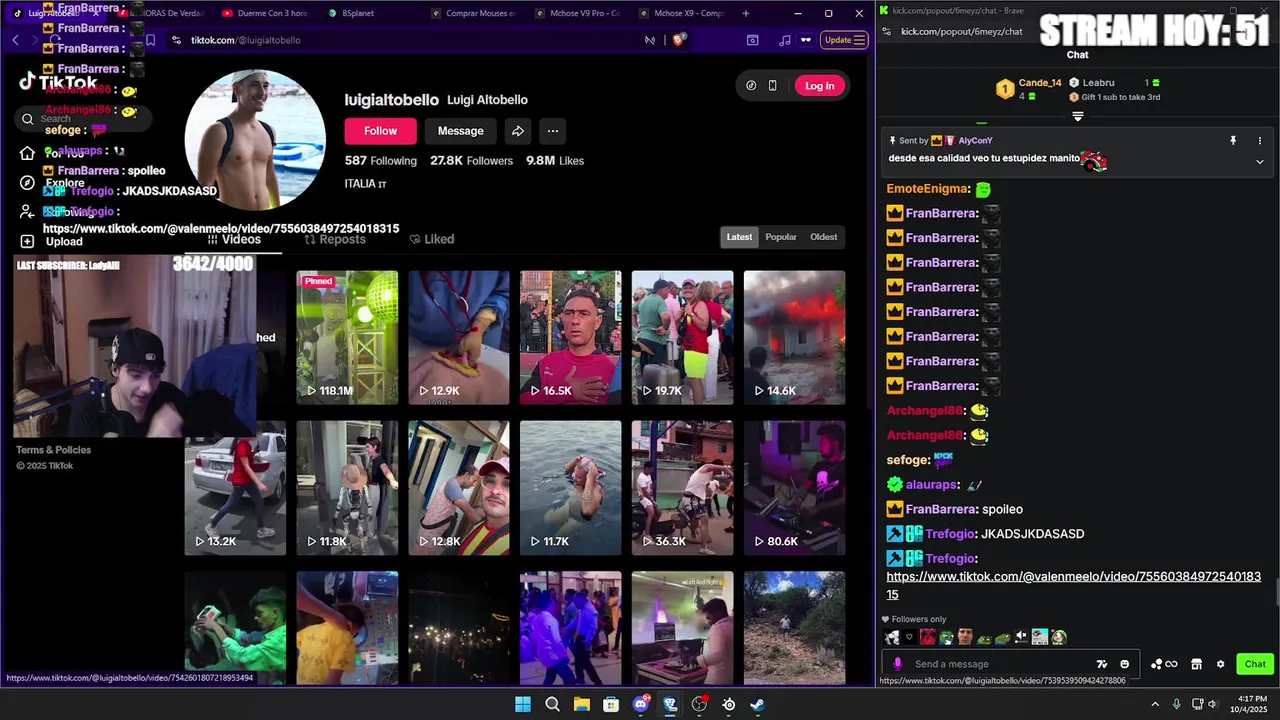Open Windows taskbar search
This screenshot has height=720, width=1280.
pyautogui.click(x=552, y=704)
